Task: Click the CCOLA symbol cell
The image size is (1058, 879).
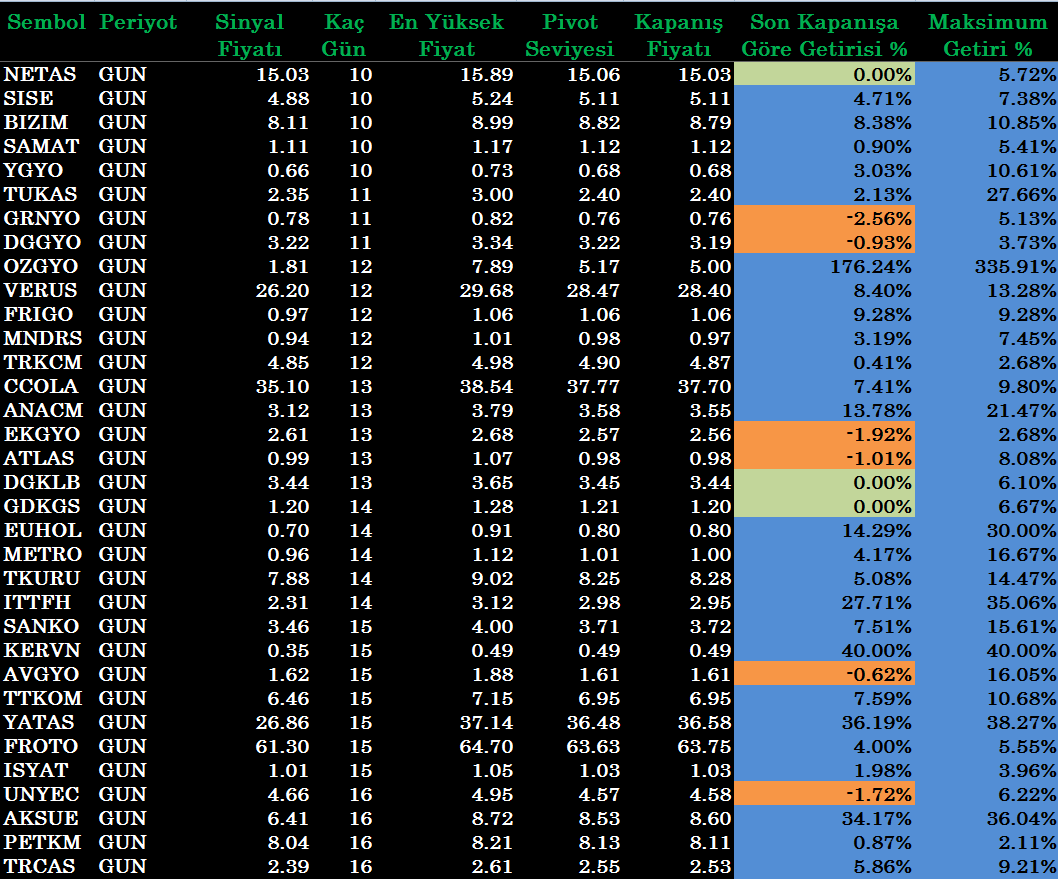Action: tap(40, 386)
